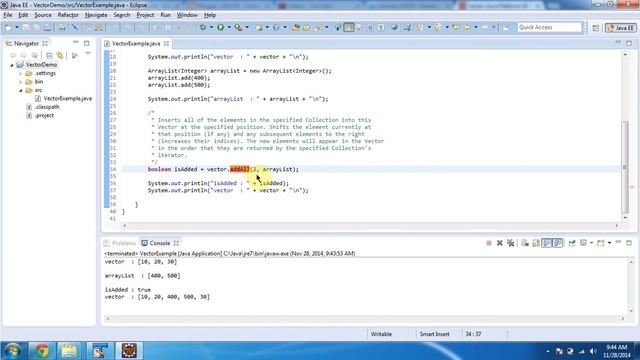Collapse the src folder
The image size is (640, 360).
[x=20, y=90]
